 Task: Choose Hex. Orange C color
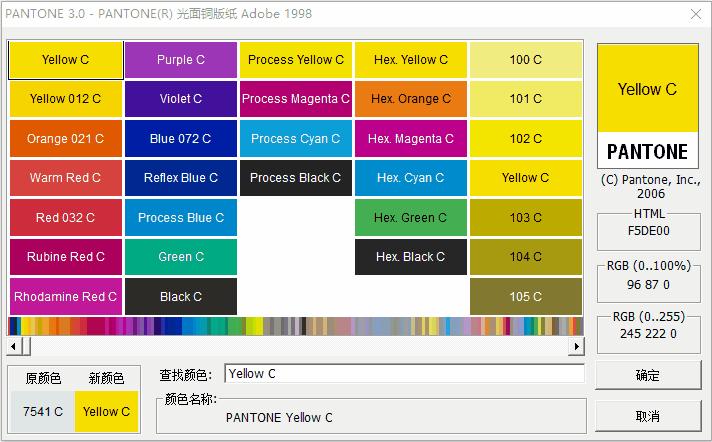click(x=411, y=99)
